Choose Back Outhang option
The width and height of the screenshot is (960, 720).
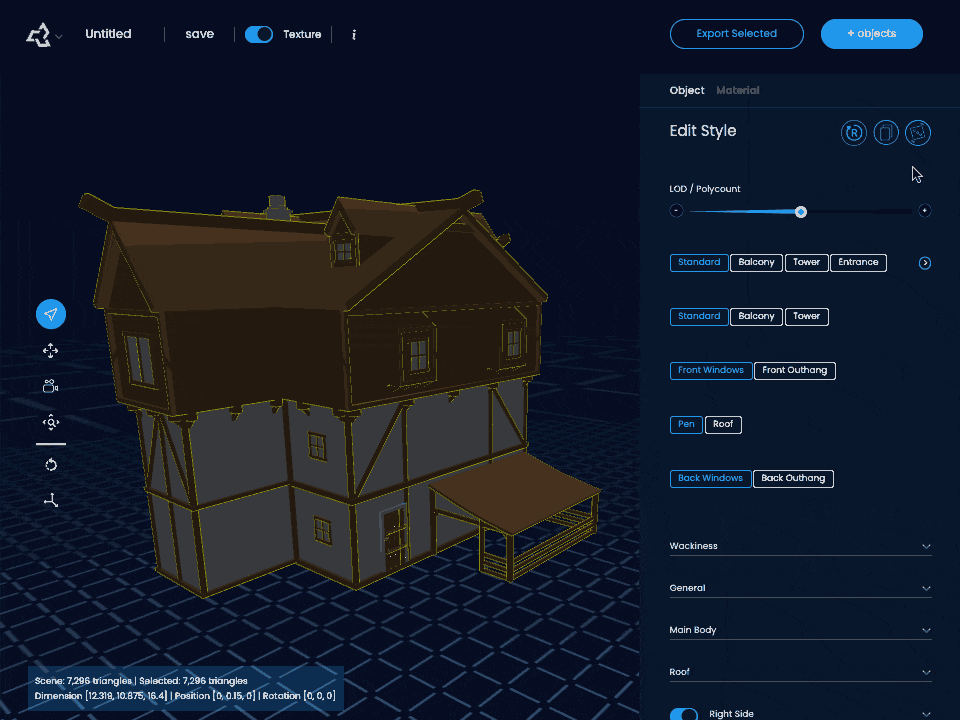pos(793,478)
